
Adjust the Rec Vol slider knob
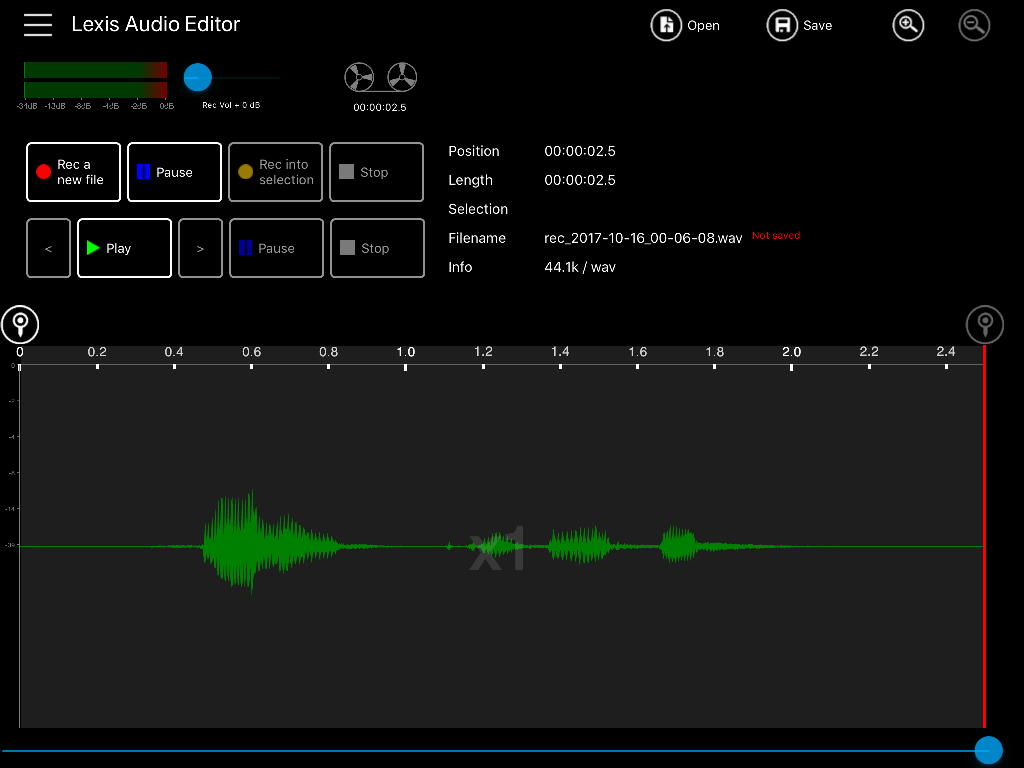point(198,77)
